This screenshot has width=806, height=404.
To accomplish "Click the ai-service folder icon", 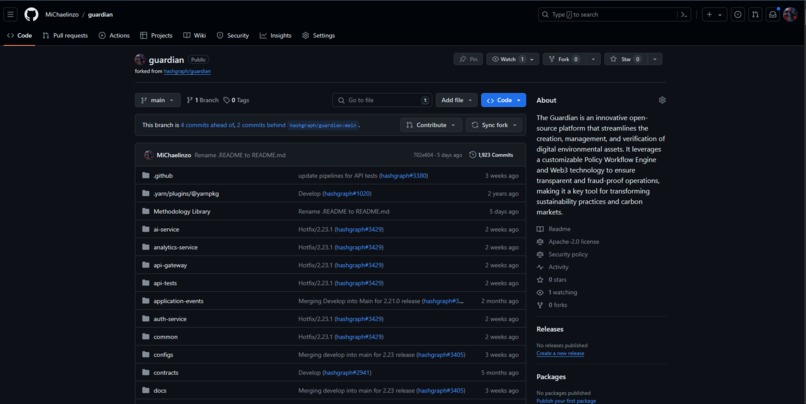I will 146,229.
